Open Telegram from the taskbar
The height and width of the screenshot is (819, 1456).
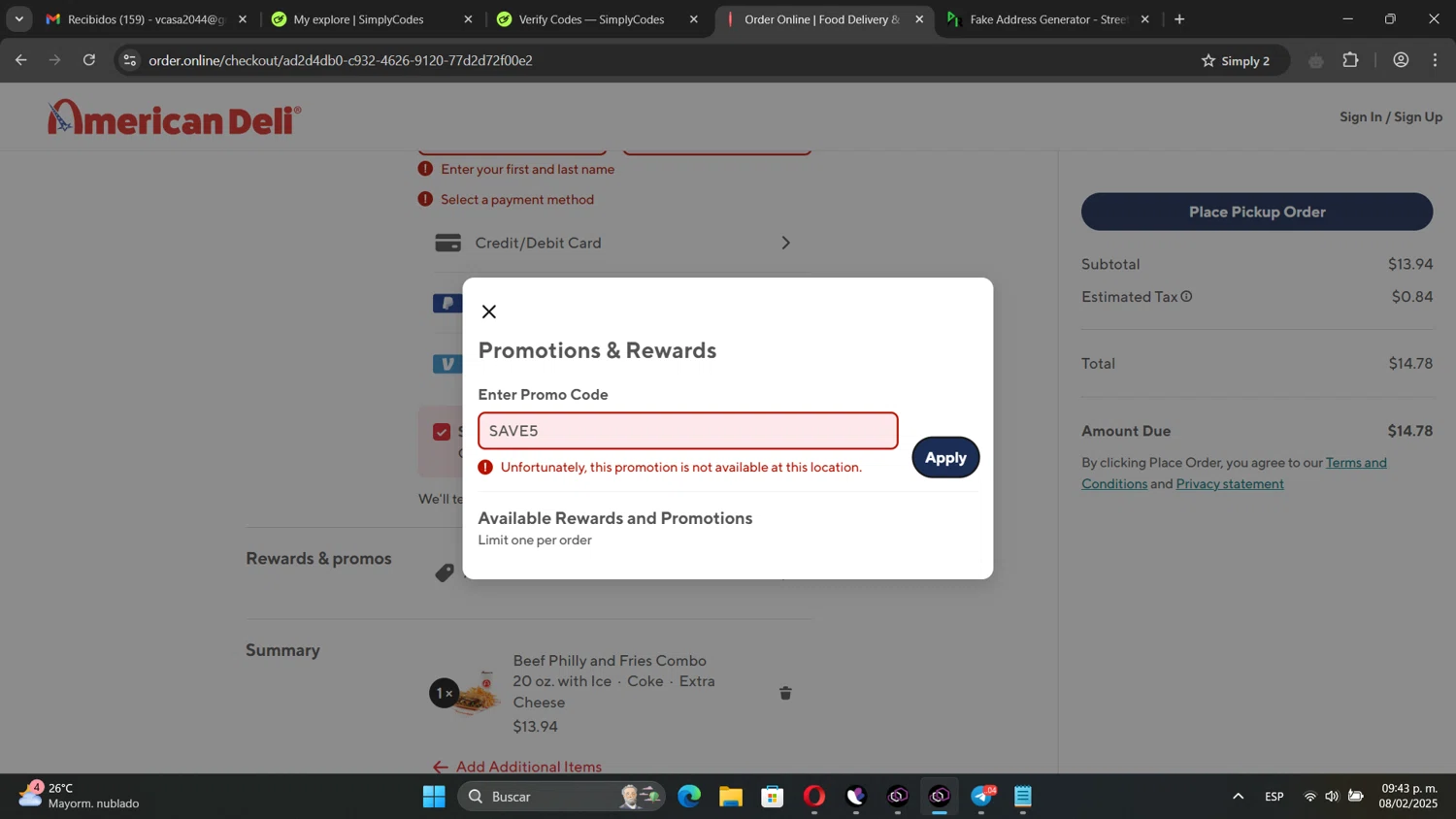click(x=981, y=797)
